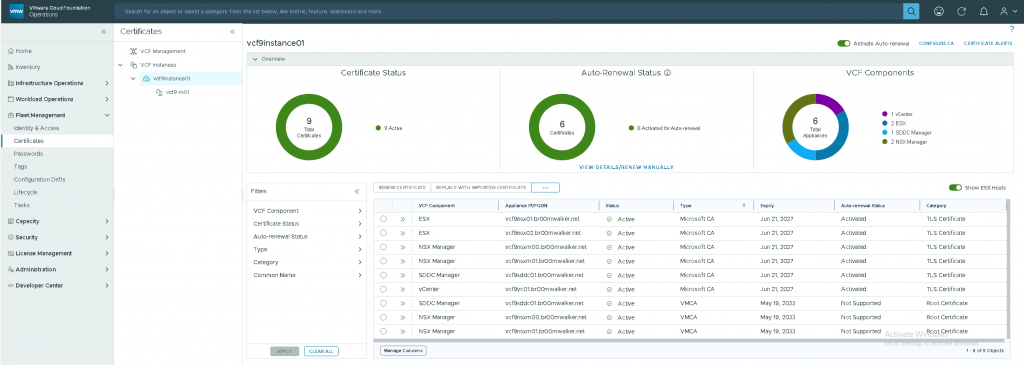Toggle Activate Auto-renewal switch
This screenshot has width=1024, height=365.
(844, 43)
